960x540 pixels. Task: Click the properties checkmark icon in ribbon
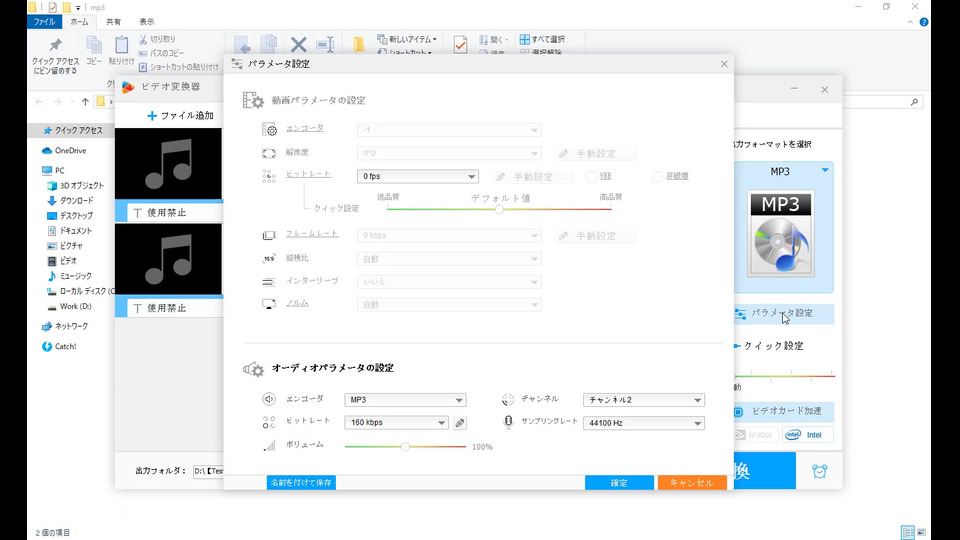pyautogui.click(x=460, y=44)
